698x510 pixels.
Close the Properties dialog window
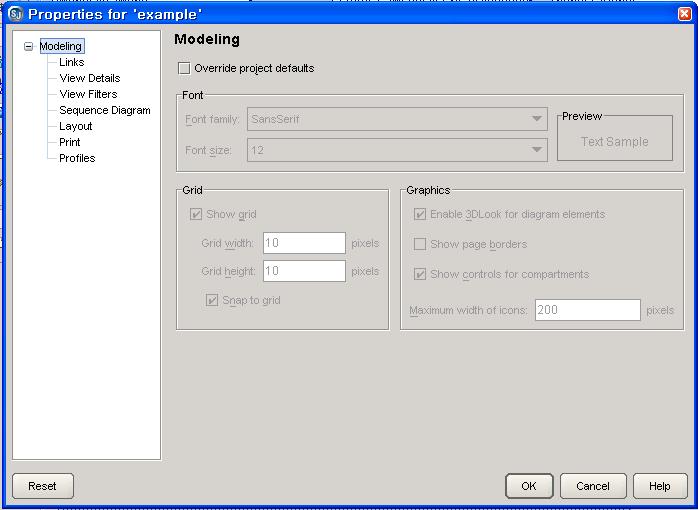point(683,14)
